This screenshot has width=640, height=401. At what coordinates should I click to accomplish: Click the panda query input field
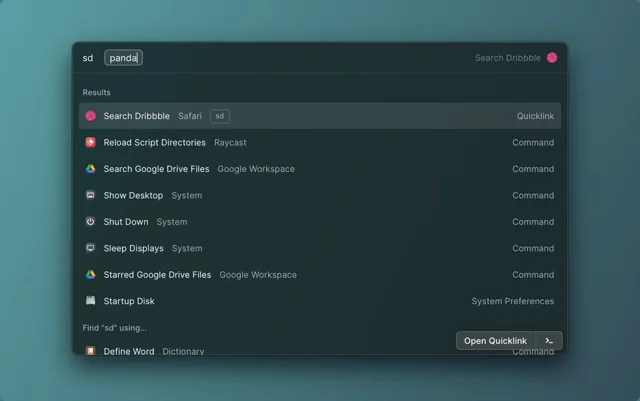(123, 58)
